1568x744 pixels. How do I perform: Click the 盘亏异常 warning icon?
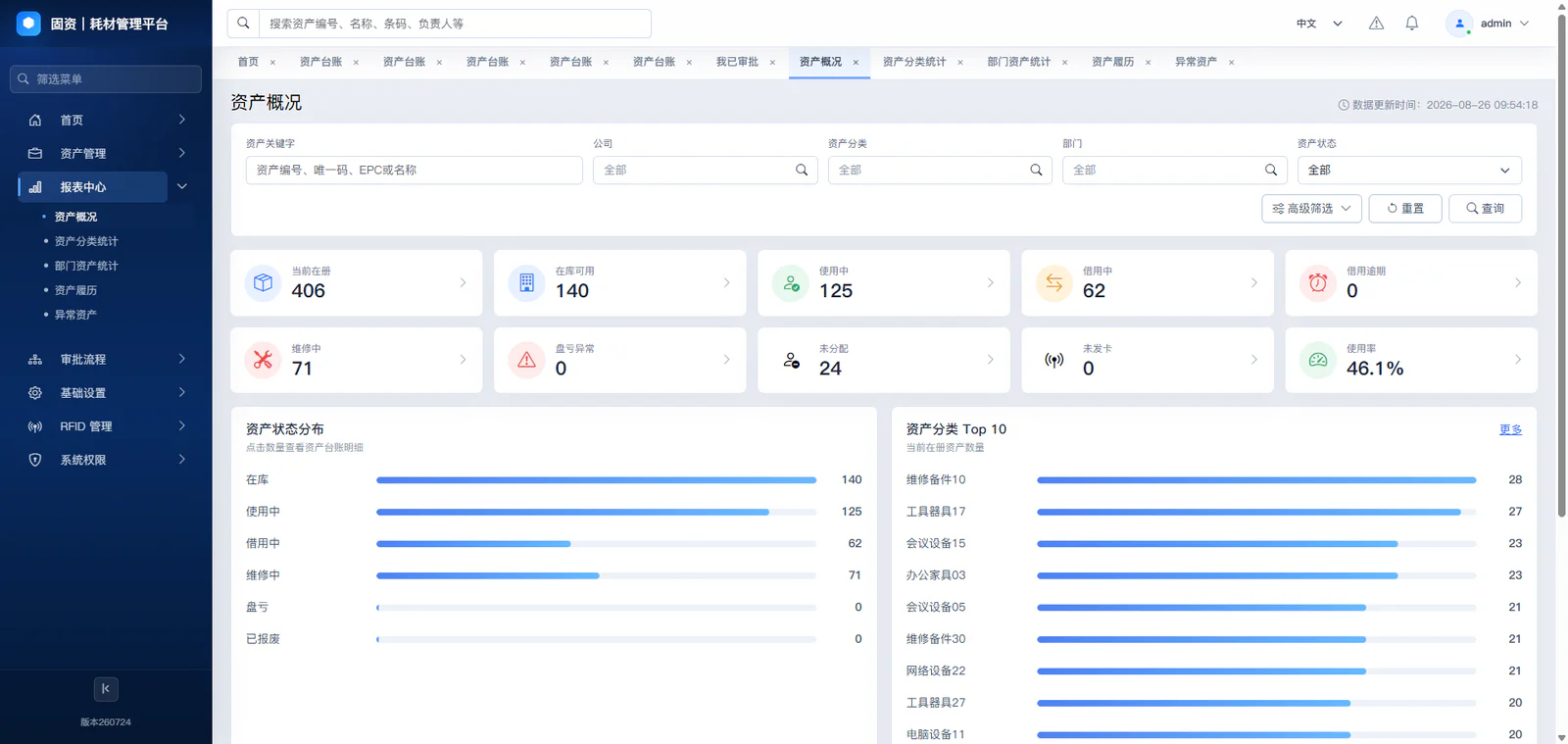(526, 360)
